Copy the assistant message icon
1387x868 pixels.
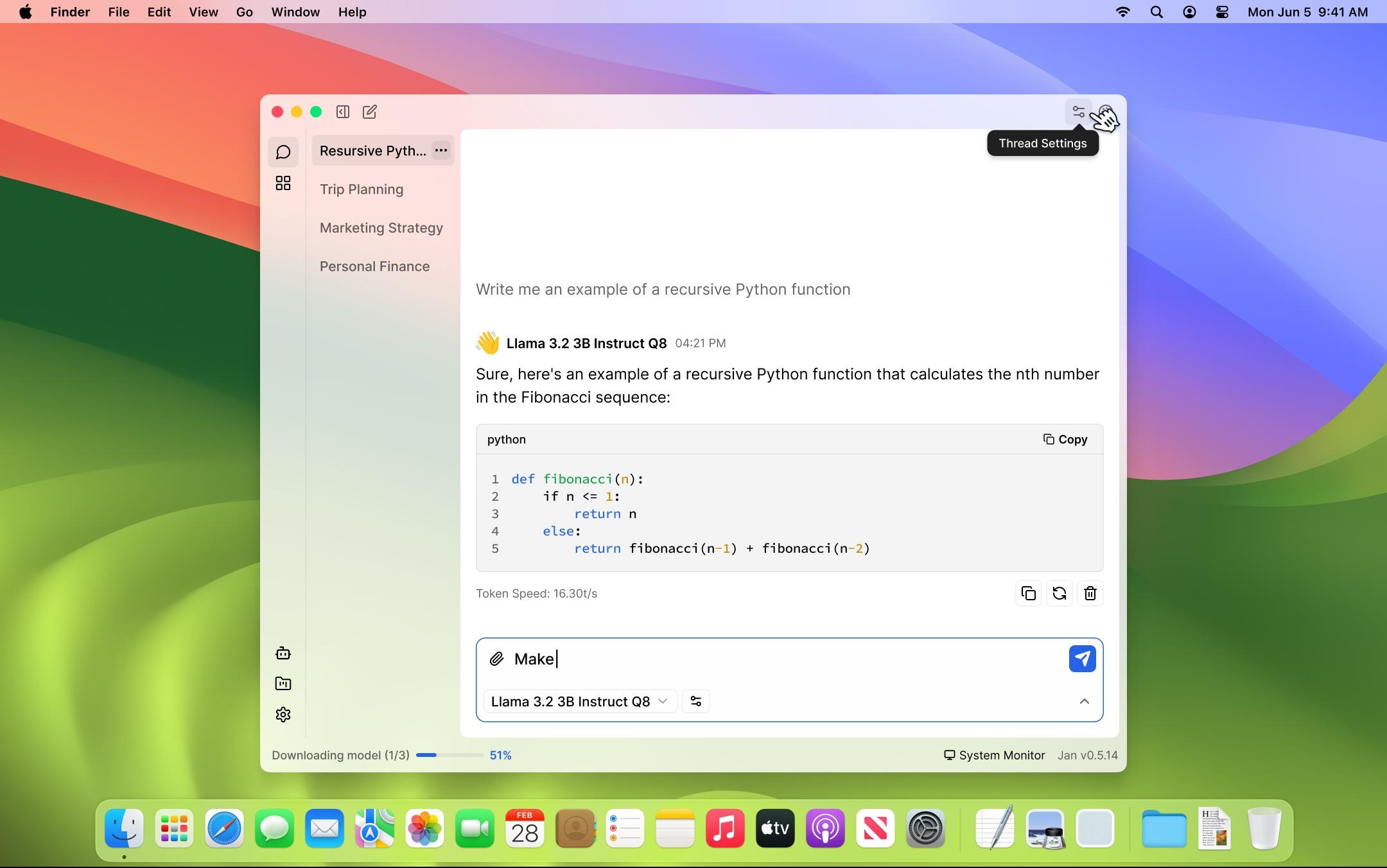tap(1029, 593)
